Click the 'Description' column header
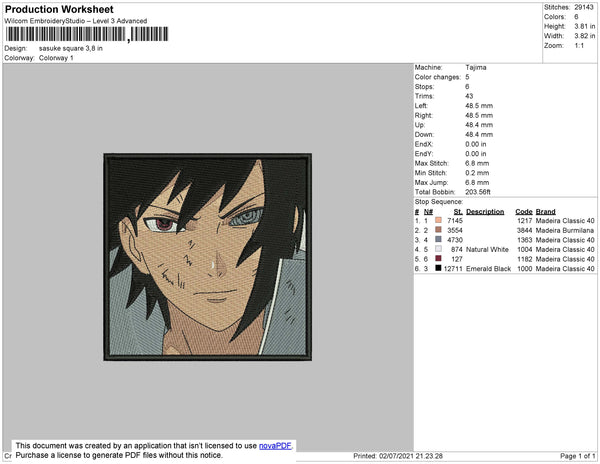The height and width of the screenshot is (464, 600). [485, 212]
